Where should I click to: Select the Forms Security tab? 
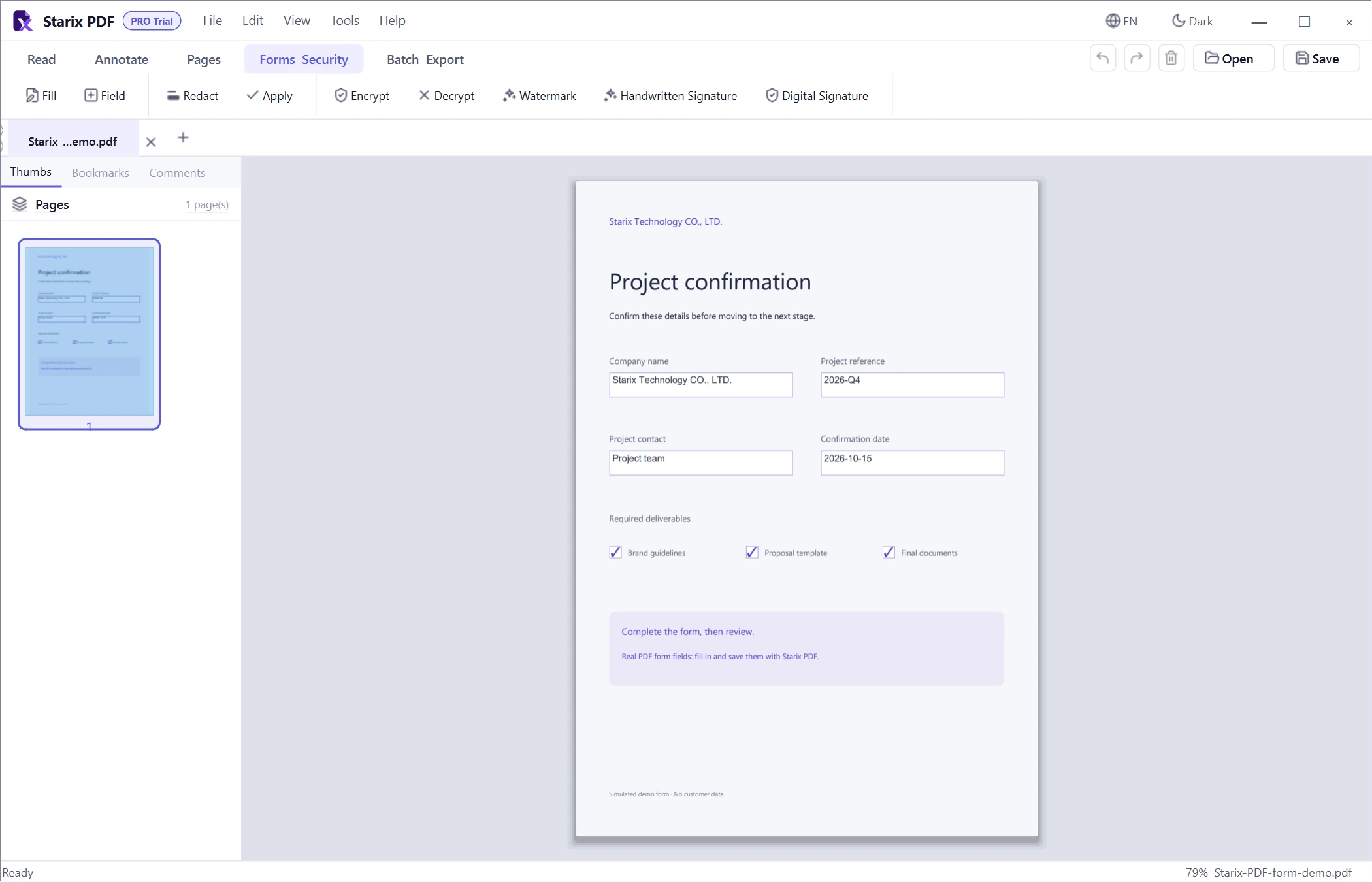(304, 59)
